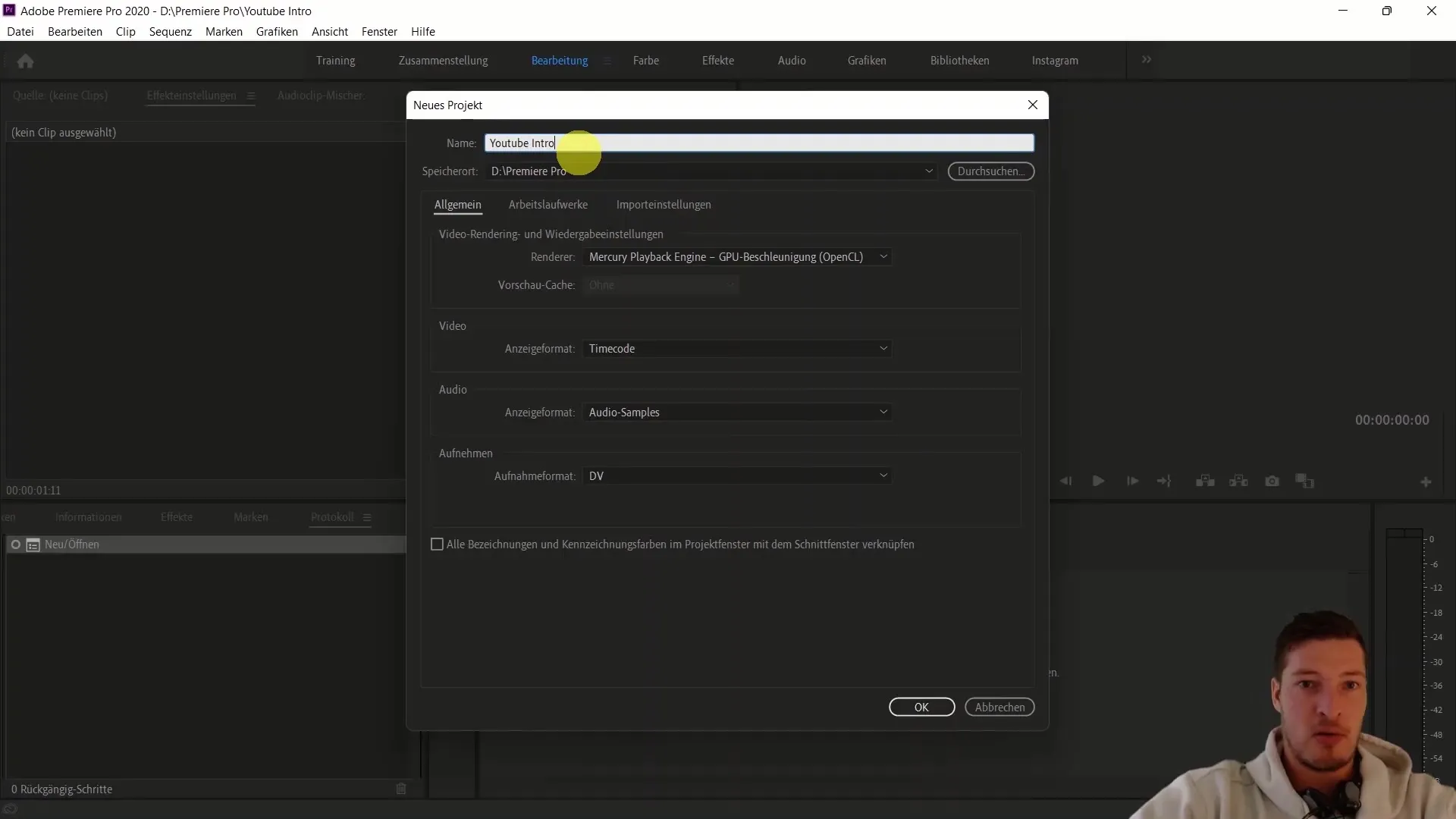1456x819 pixels.
Task: Switch to the Importeinstellungen tab
Action: [x=663, y=204]
